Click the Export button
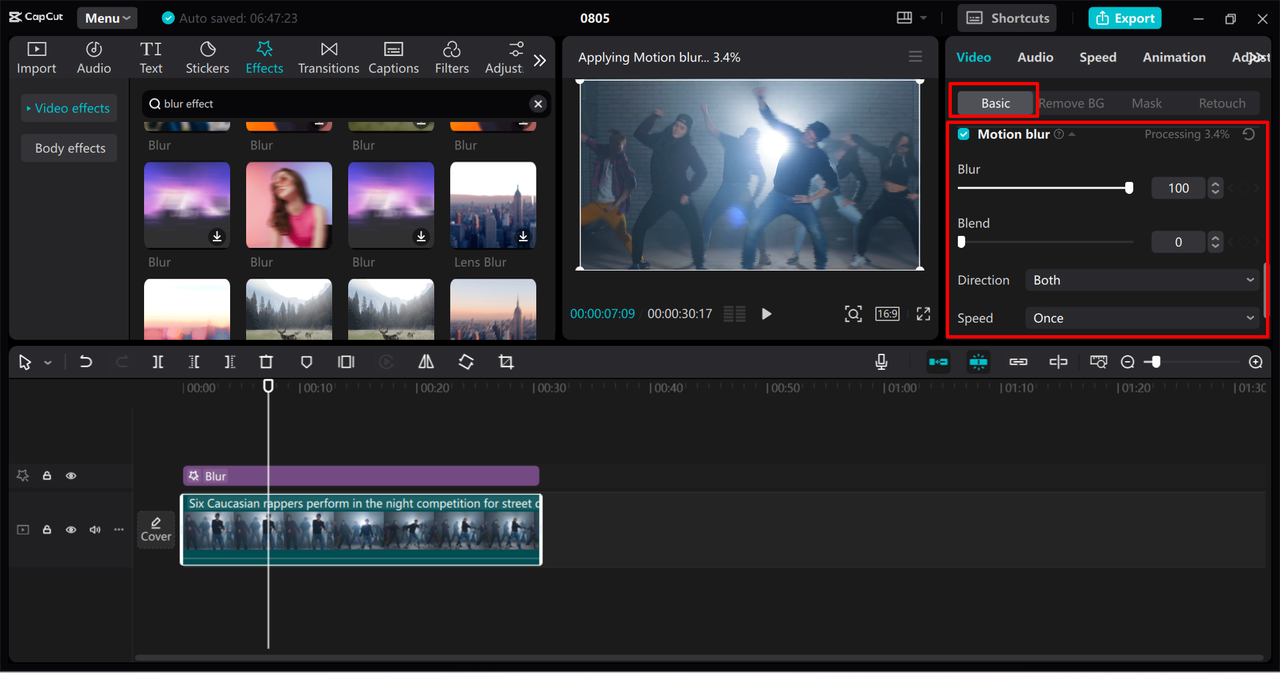Image resolution: width=1280 pixels, height=673 pixels. tap(1125, 18)
